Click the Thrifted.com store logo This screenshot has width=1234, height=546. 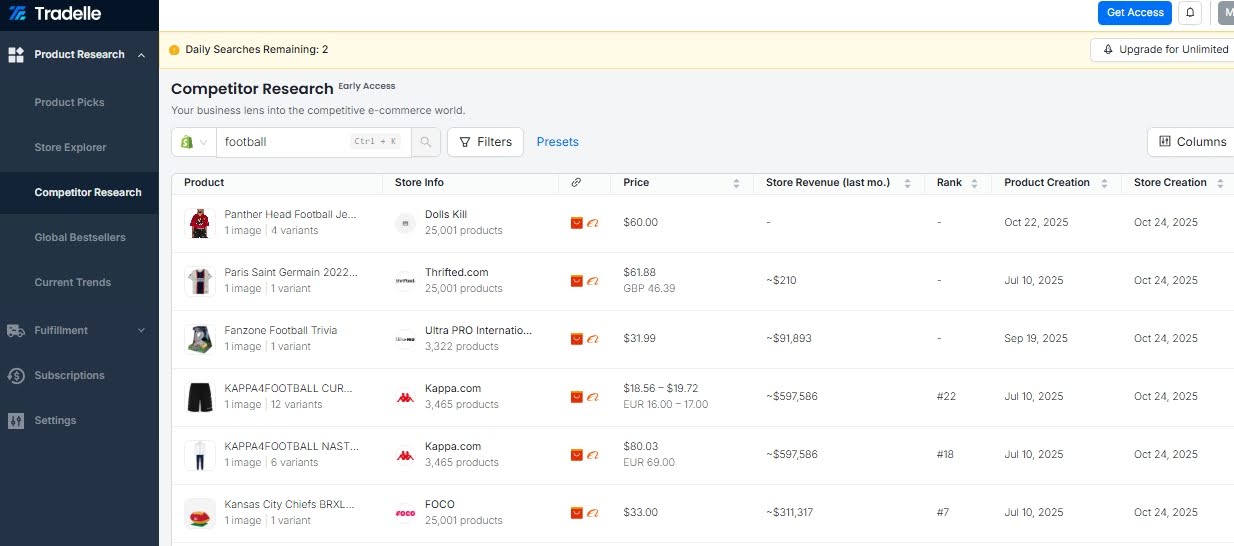click(x=405, y=281)
